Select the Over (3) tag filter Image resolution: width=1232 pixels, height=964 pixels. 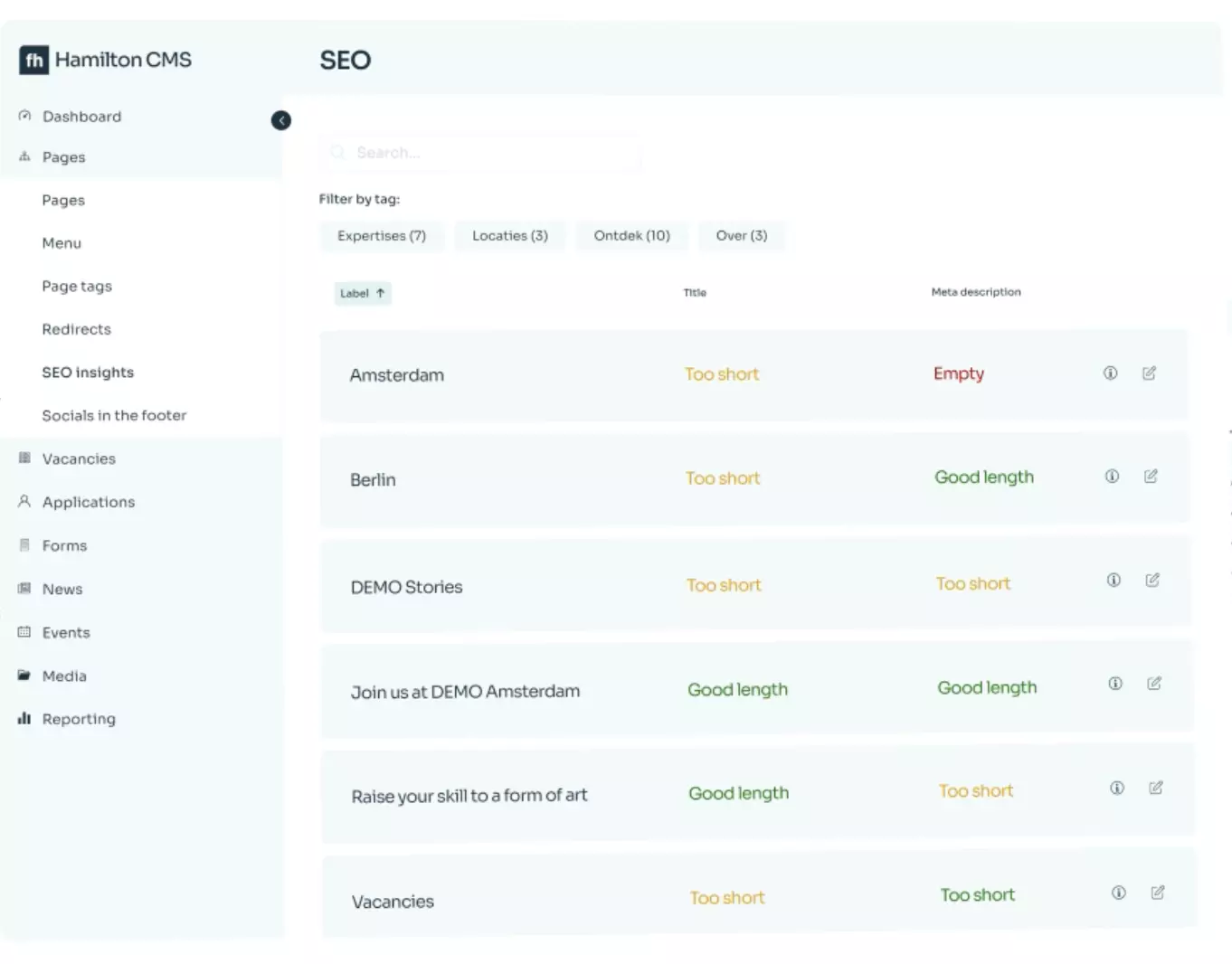click(x=741, y=236)
